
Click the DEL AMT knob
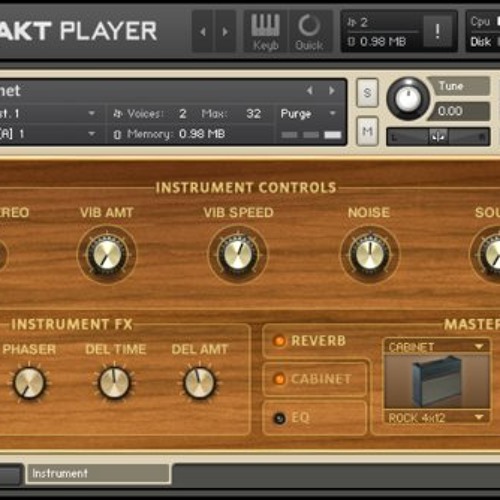(x=199, y=383)
